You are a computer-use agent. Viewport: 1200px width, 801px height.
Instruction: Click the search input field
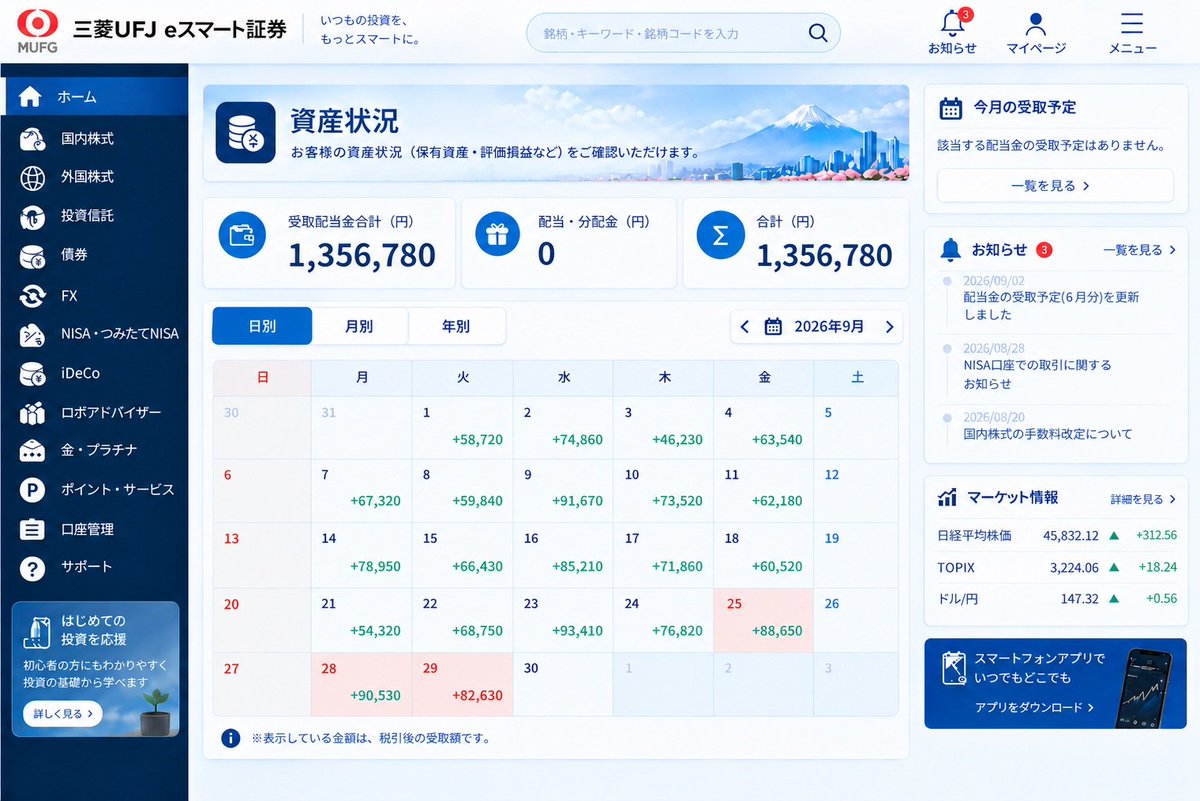tap(683, 33)
